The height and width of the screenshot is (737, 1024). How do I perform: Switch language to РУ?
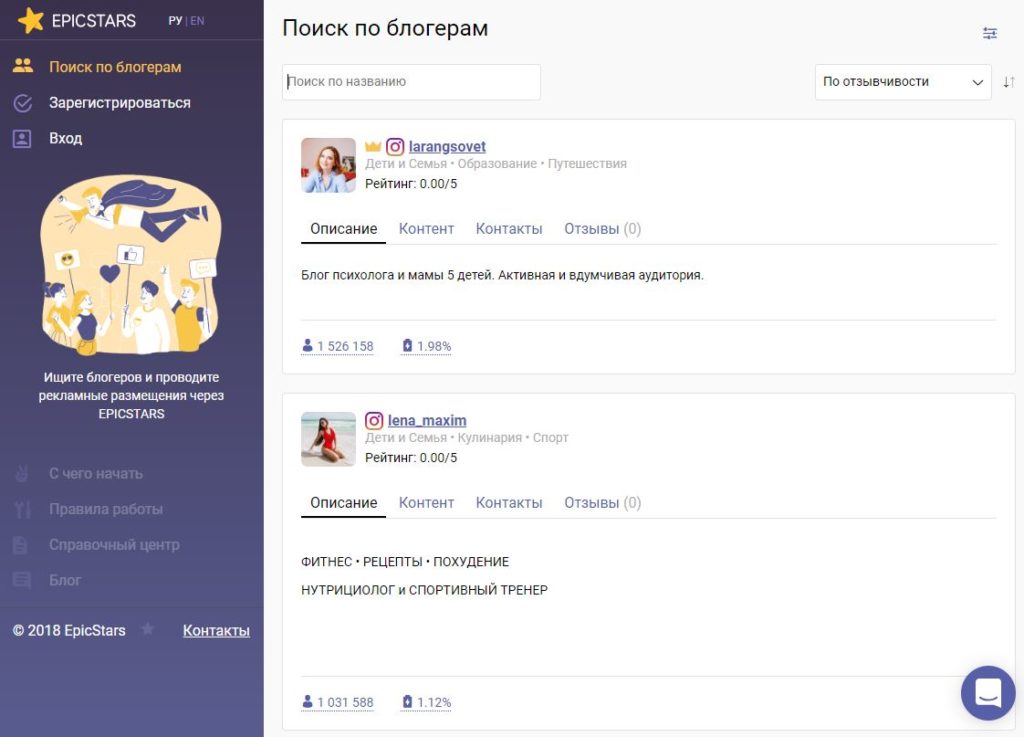click(x=175, y=21)
